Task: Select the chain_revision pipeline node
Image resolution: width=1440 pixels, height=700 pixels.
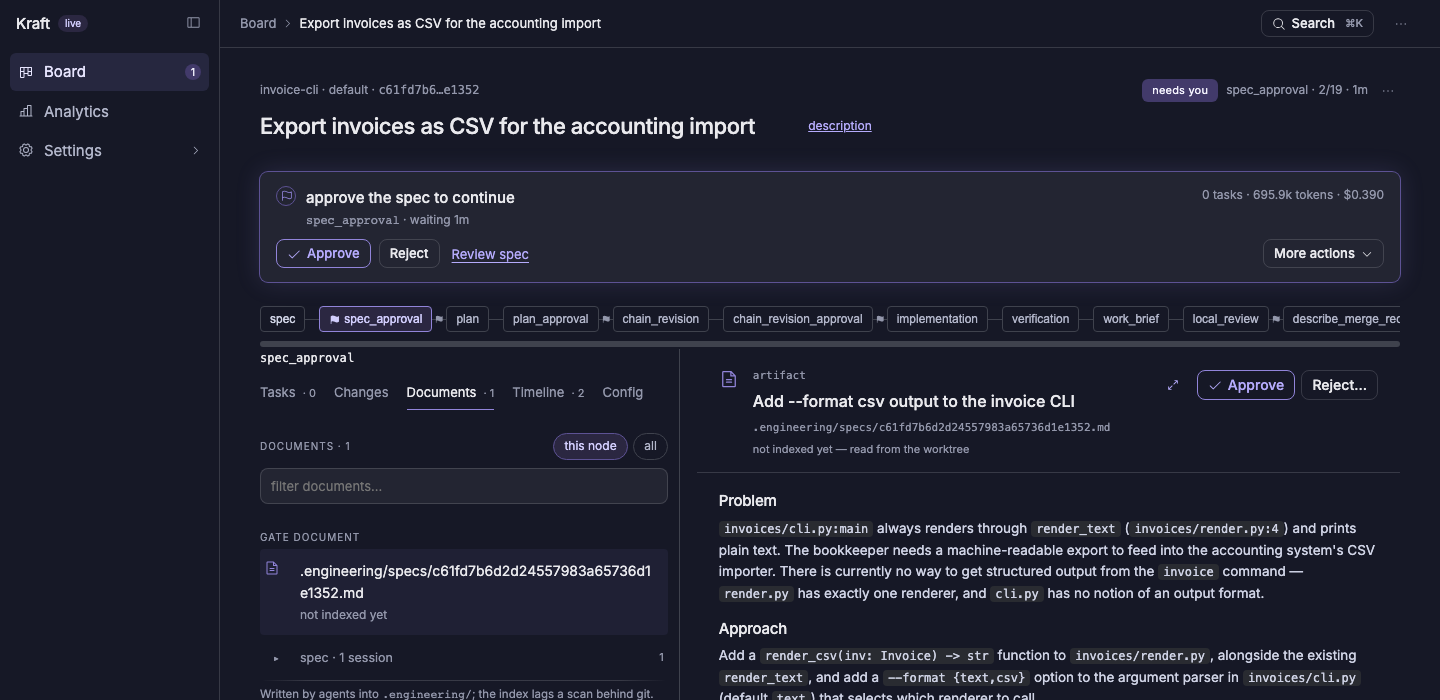Action: pyautogui.click(x=660, y=319)
